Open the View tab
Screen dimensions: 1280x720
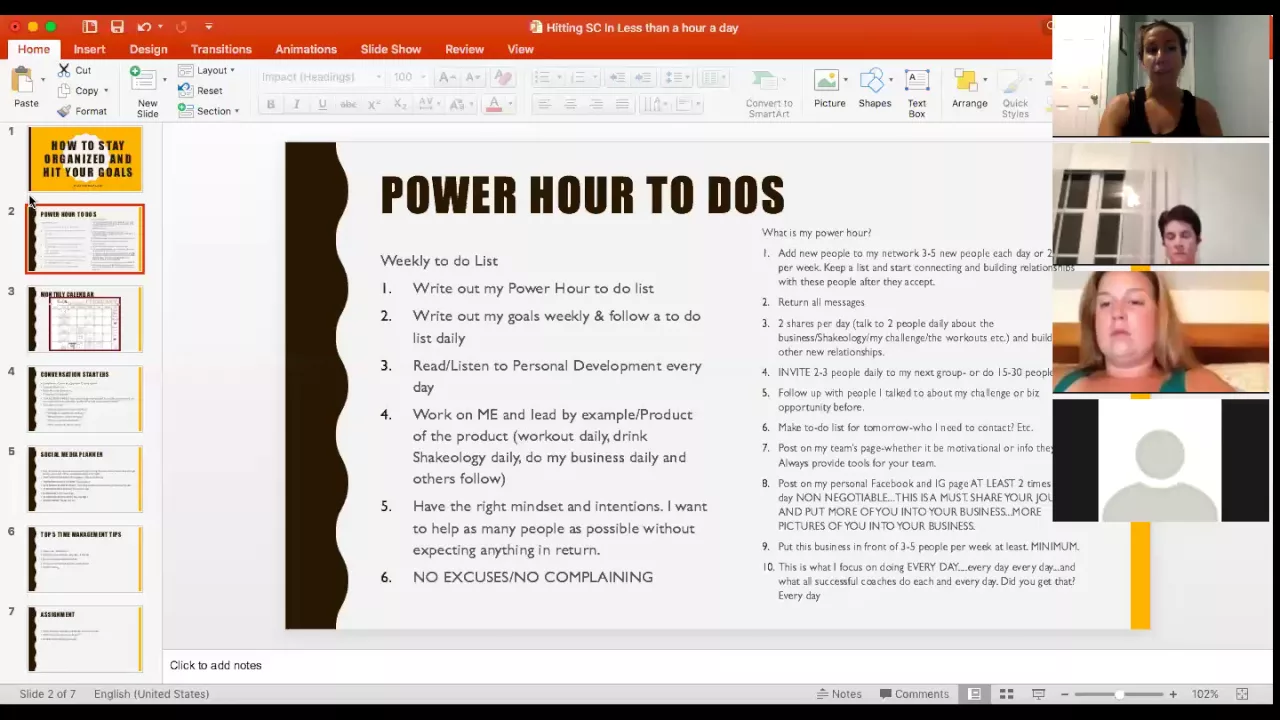point(520,49)
